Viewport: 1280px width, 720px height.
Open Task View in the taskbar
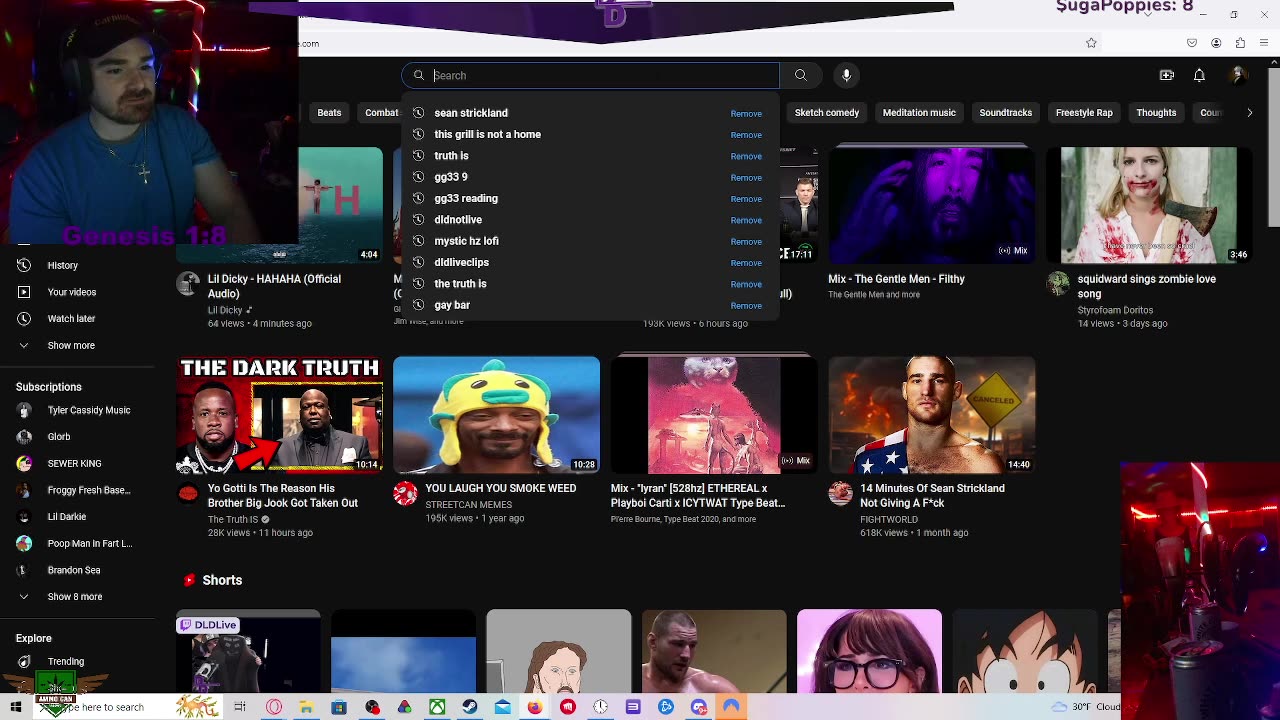240,707
